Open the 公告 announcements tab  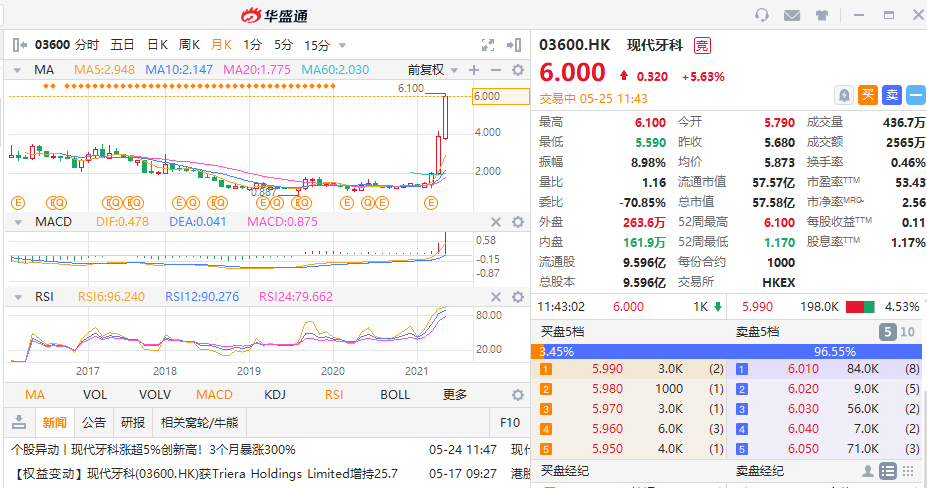[93, 422]
